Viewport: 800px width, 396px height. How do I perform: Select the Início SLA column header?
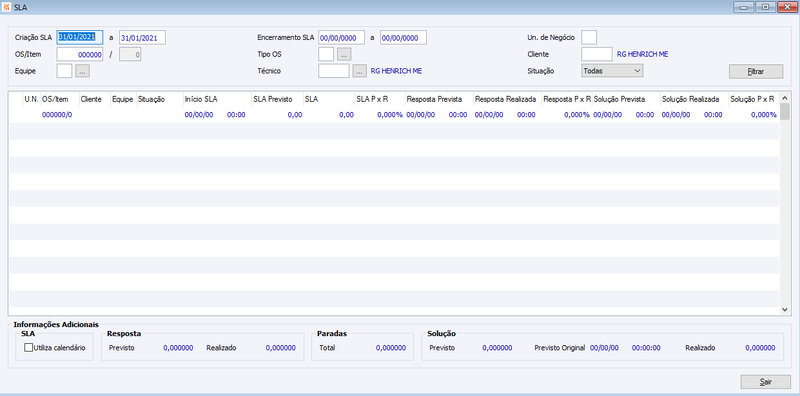217,100
